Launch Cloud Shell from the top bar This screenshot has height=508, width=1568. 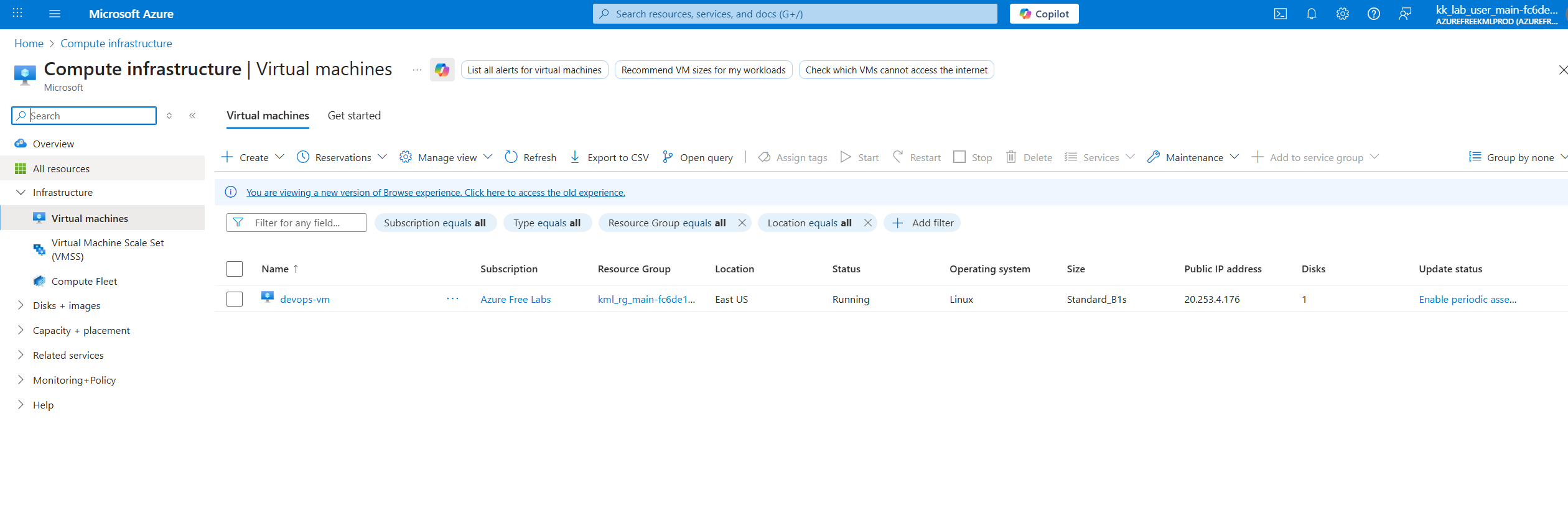click(x=1281, y=14)
